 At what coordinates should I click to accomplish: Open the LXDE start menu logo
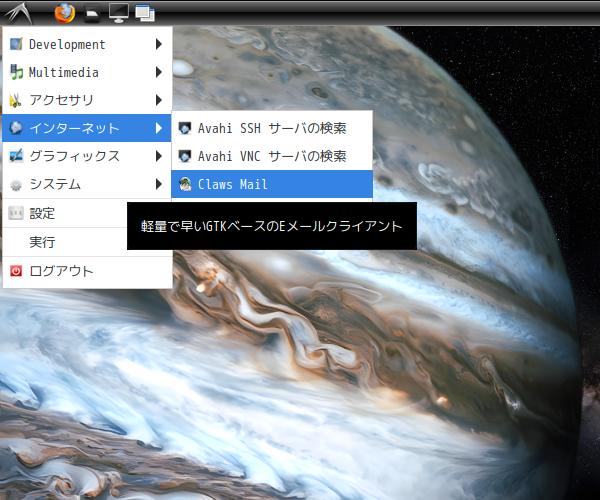tap(17, 13)
